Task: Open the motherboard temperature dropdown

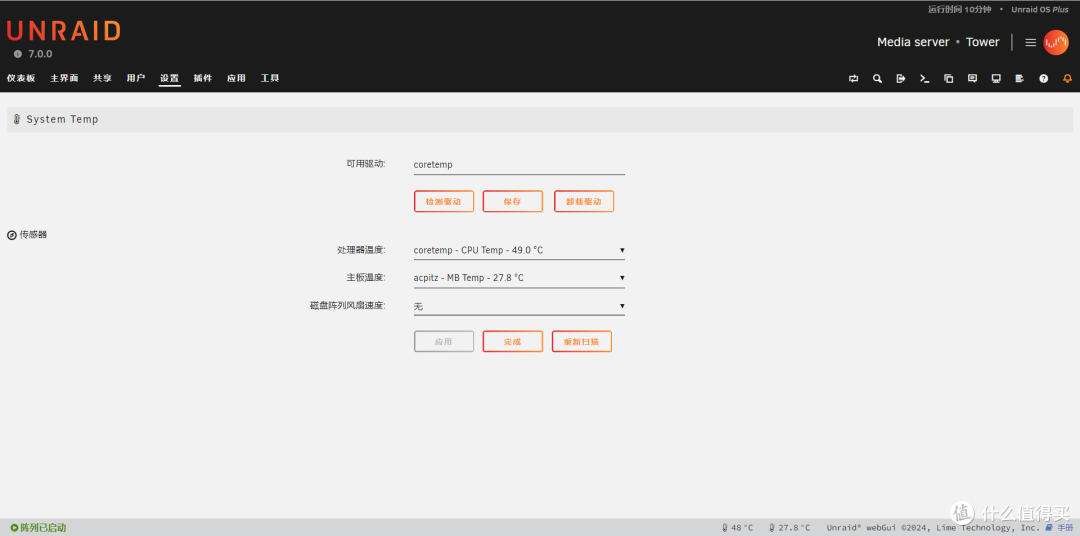Action: tap(519, 278)
